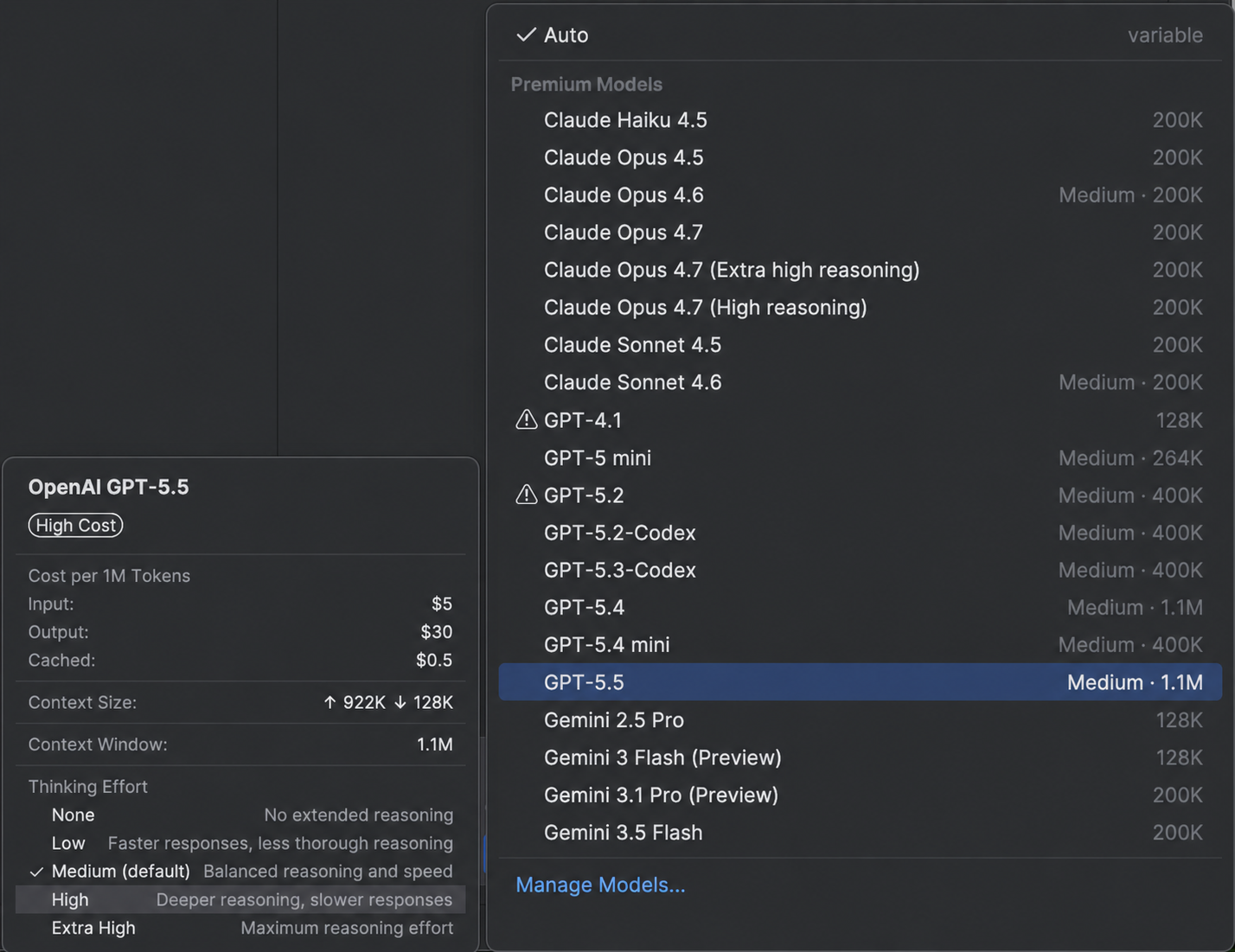Select the GPT-5.4 model
Image resolution: width=1235 pixels, height=952 pixels.
tap(860, 608)
